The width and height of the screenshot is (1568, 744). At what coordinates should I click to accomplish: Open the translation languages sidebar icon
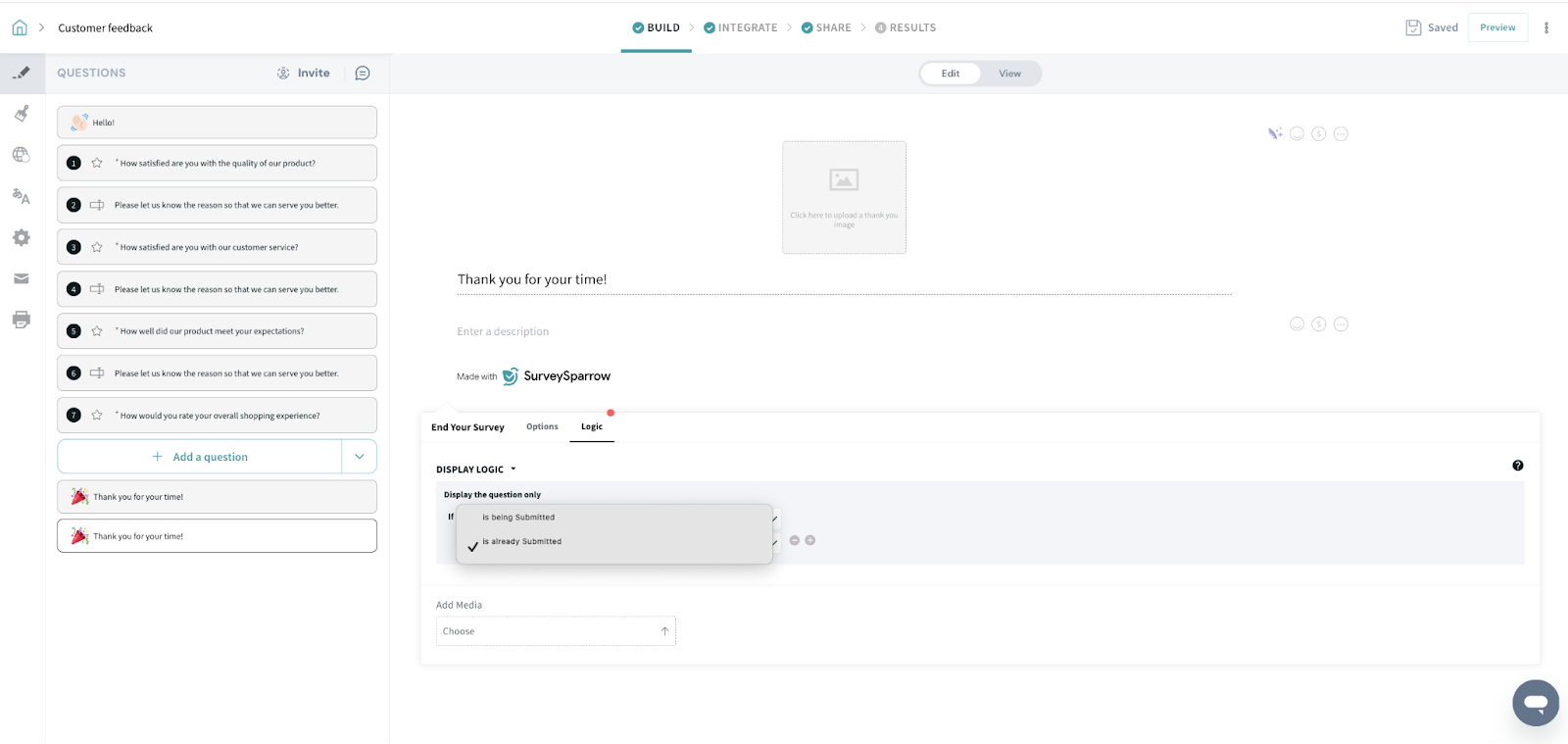click(22, 196)
